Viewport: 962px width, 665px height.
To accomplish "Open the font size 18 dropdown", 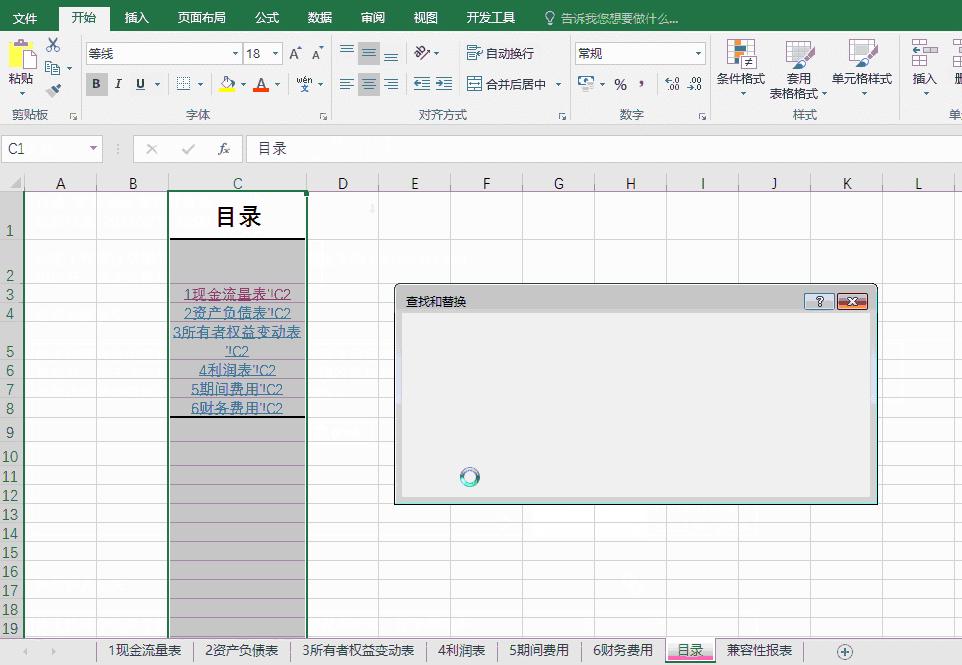I will [x=276, y=53].
